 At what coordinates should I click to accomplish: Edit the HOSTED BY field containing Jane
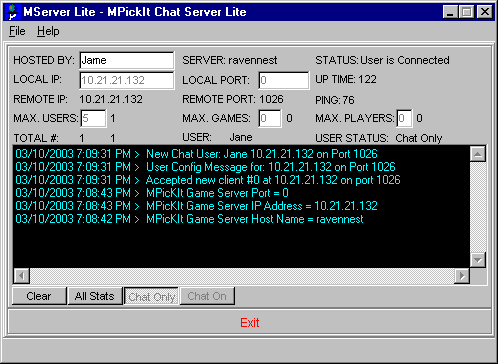pyautogui.click(x=127, y=60)
